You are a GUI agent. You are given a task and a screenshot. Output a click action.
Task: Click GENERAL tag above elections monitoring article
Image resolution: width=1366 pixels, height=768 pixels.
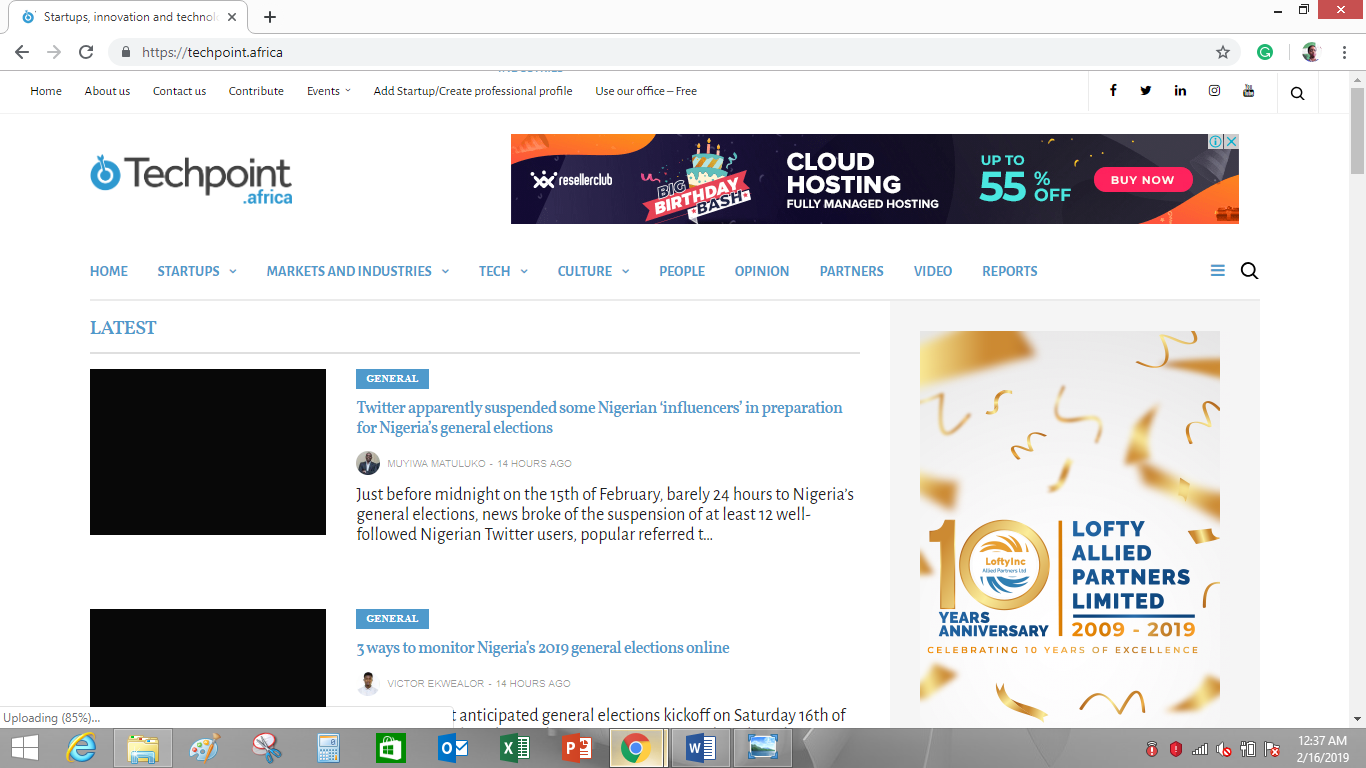click(392, 619)
